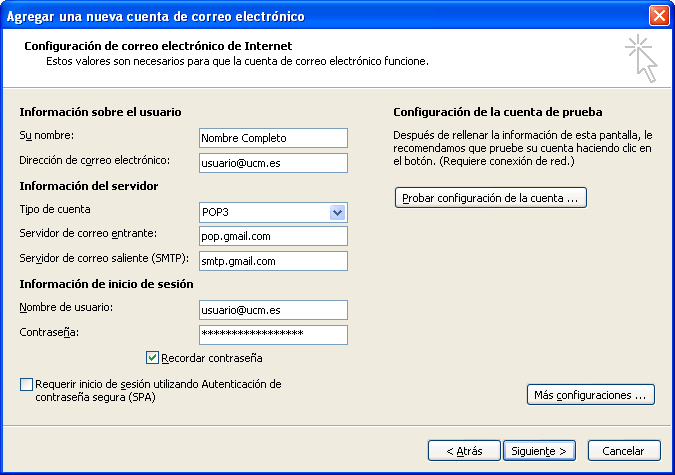The height and width of the screenshot is (475, 675).
Task: Uncheck Recordar contraseña checkbox
Action: click(x=152, y=357)
